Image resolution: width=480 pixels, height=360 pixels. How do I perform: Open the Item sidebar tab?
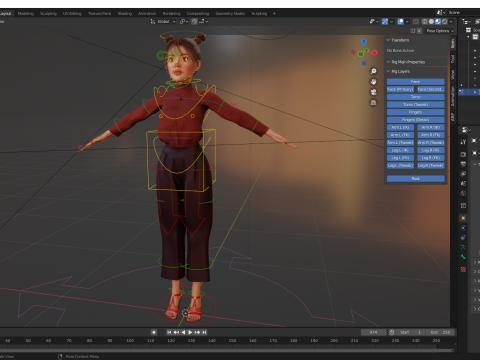tap(452, 43)
